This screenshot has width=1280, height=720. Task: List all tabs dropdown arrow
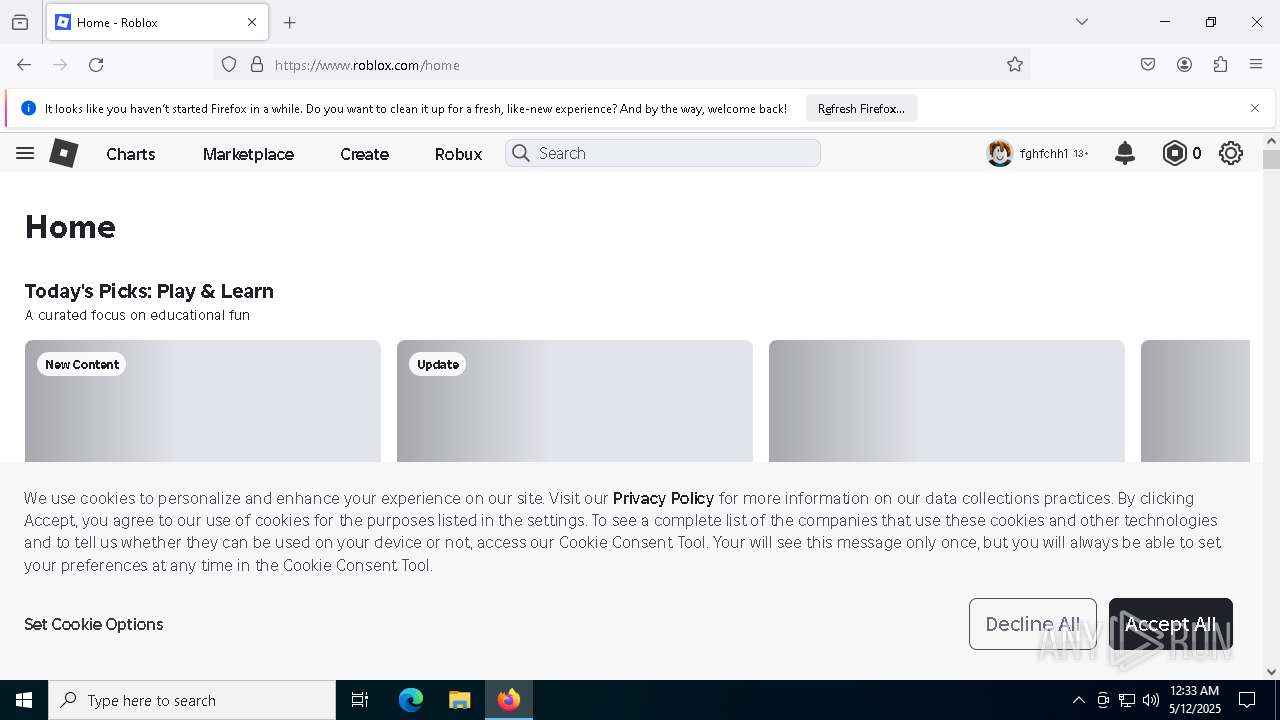[x=1082, y=22]
